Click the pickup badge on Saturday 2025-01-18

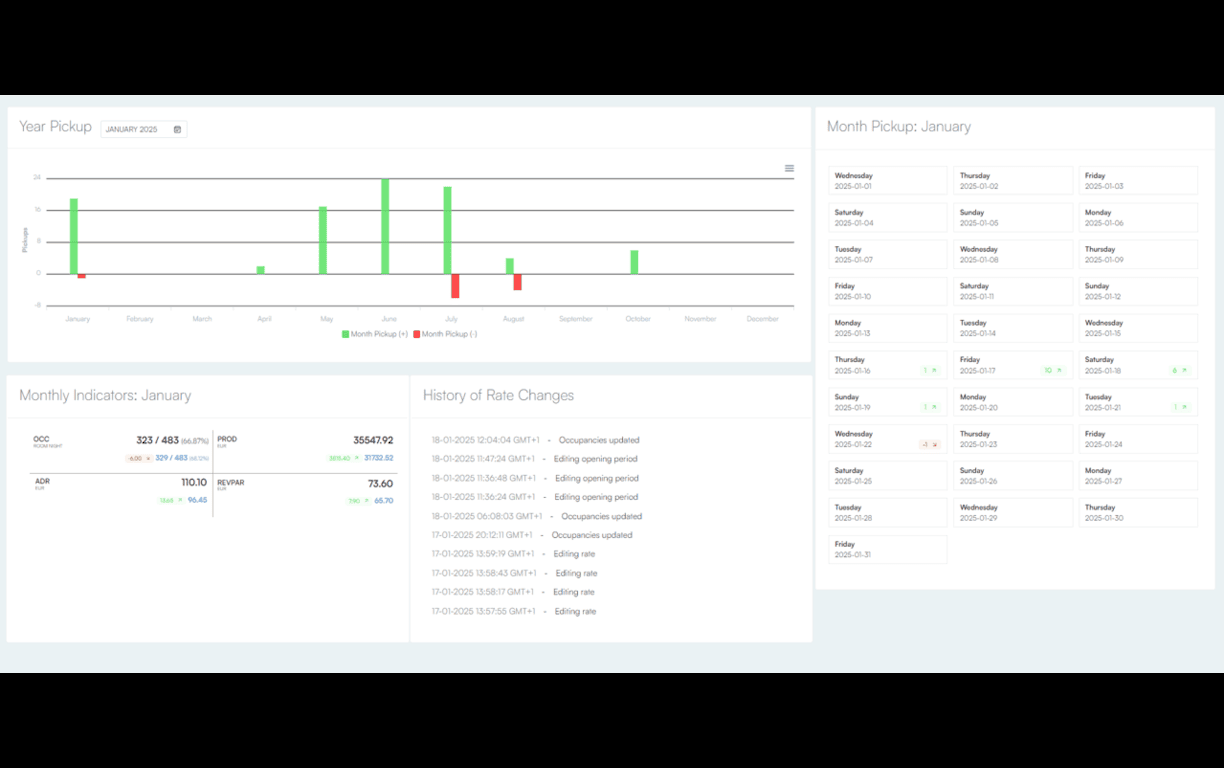point(1179,370)
